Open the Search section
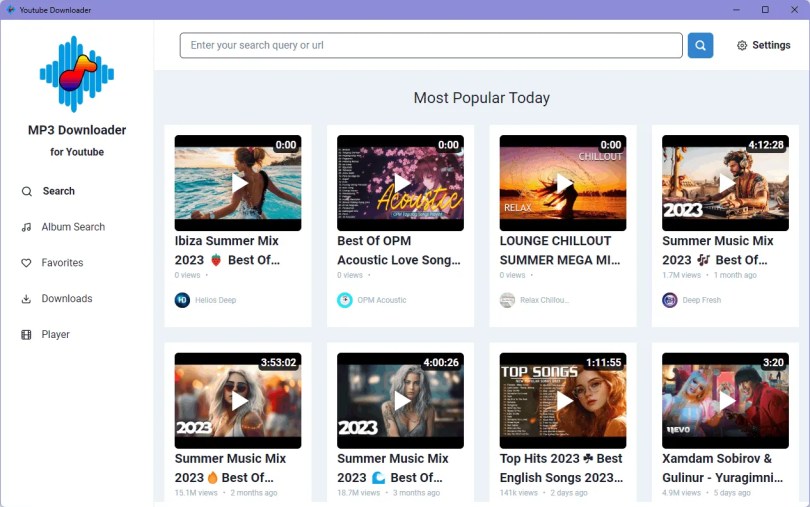The height and width of the screenshot is (507, 810). (58, 191)
